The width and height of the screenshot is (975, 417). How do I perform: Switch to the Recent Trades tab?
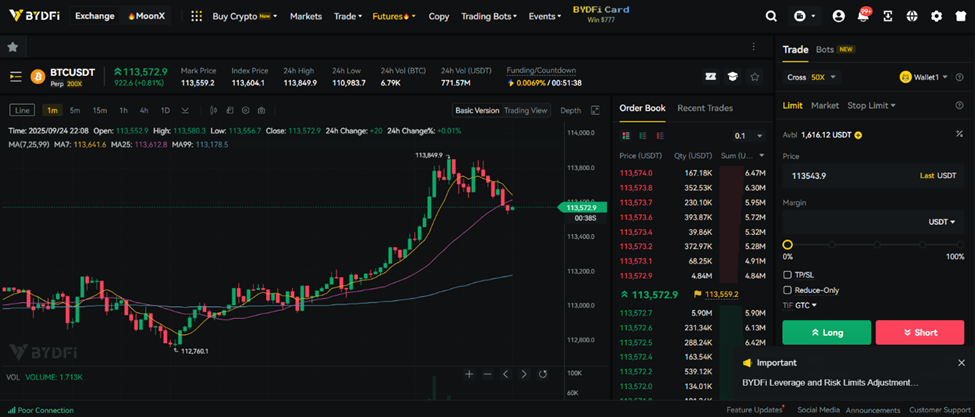click(x=705, y=108)
